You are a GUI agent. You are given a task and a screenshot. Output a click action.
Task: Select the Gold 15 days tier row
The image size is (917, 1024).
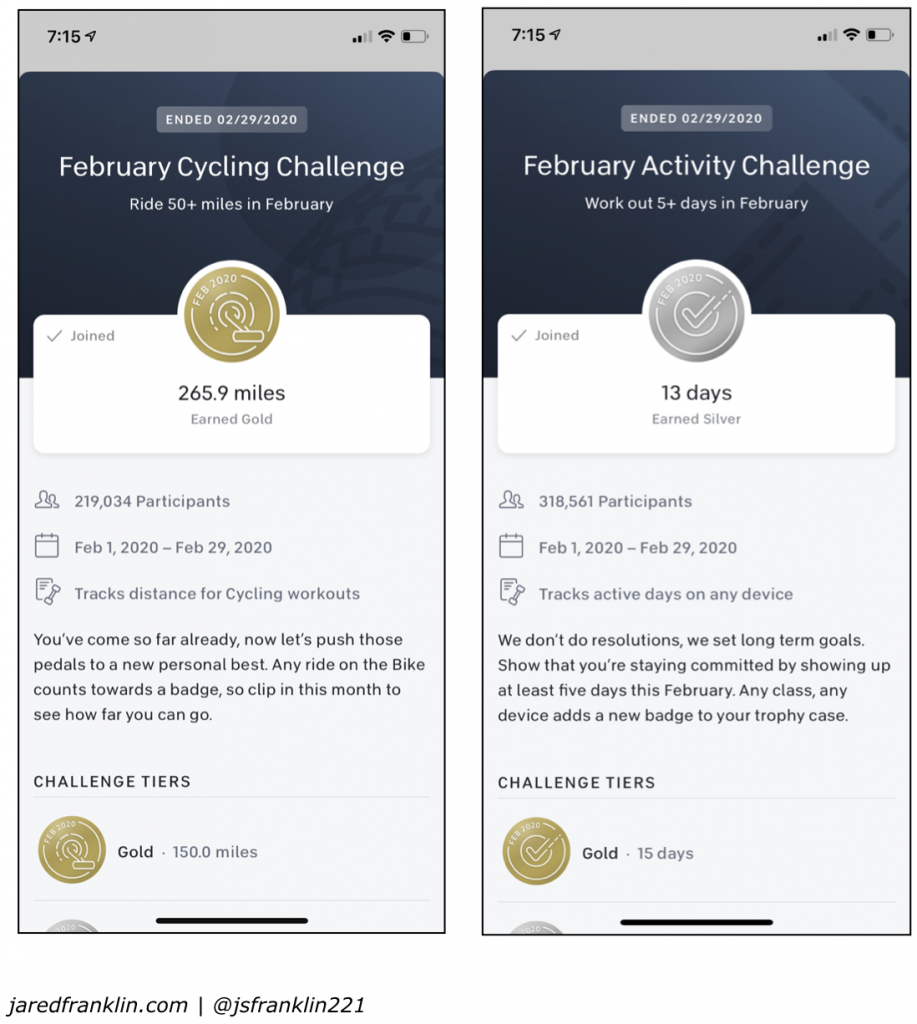point(696,853)
